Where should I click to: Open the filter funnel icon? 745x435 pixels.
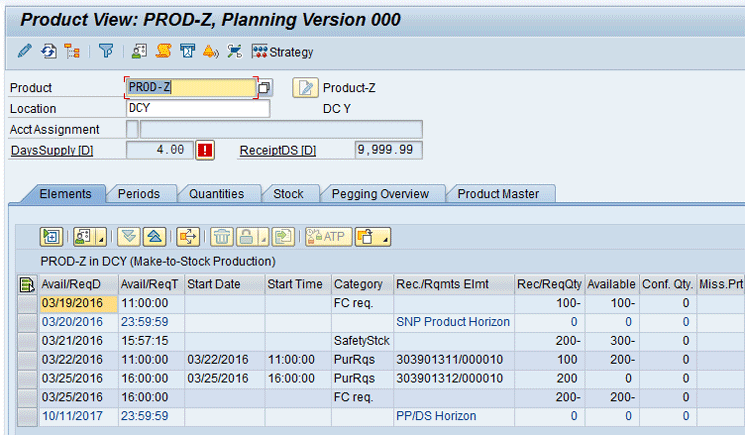pos(106,51)
